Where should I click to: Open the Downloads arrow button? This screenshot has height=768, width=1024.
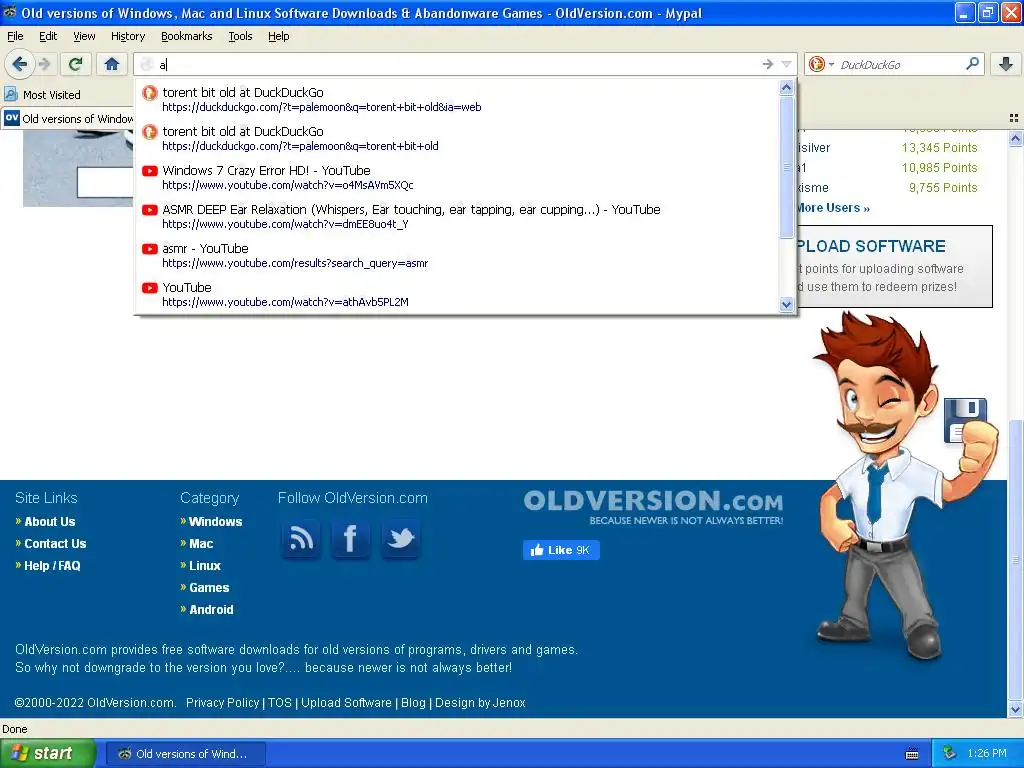(x=1006, y=64)
